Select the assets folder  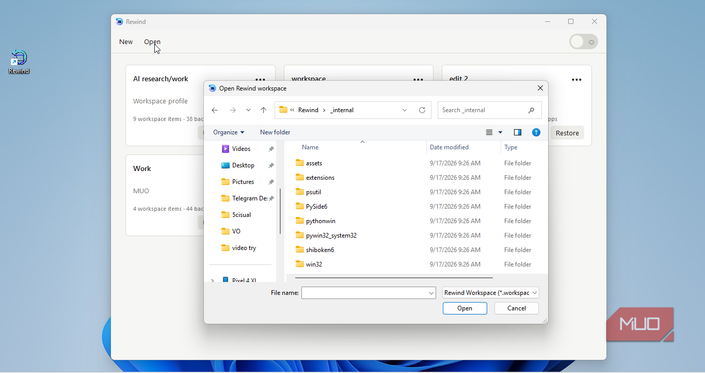click(314, 163)
